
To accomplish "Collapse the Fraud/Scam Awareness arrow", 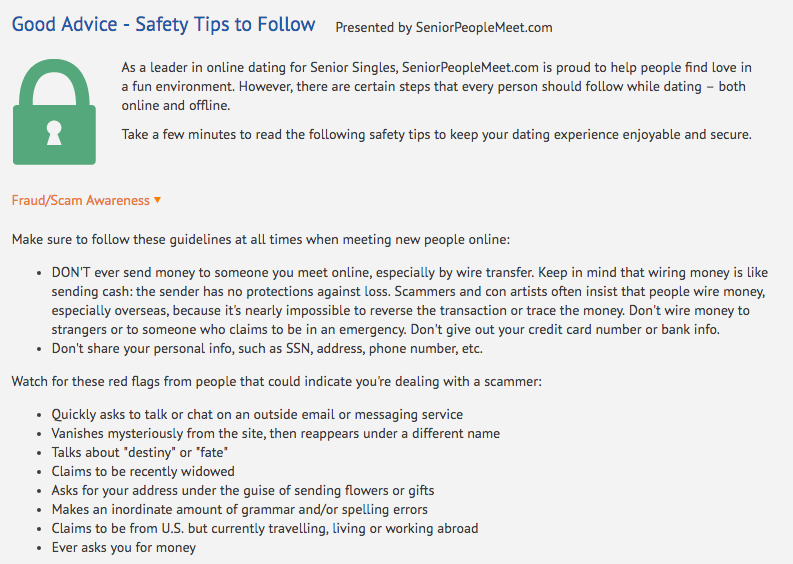I will tap(157, 201).
